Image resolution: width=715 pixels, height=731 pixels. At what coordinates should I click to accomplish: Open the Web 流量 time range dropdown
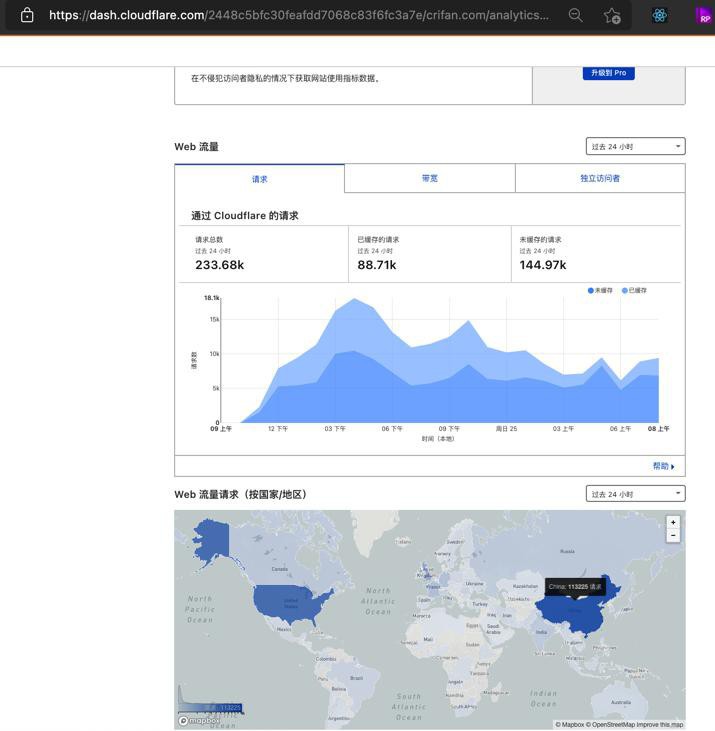point(635,146)
